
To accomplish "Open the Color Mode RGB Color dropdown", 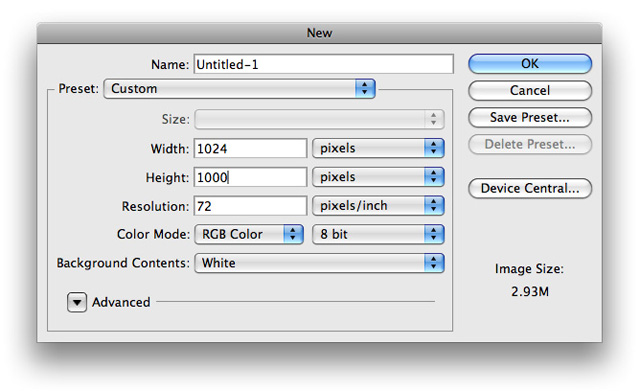I will tap(249, 234).
